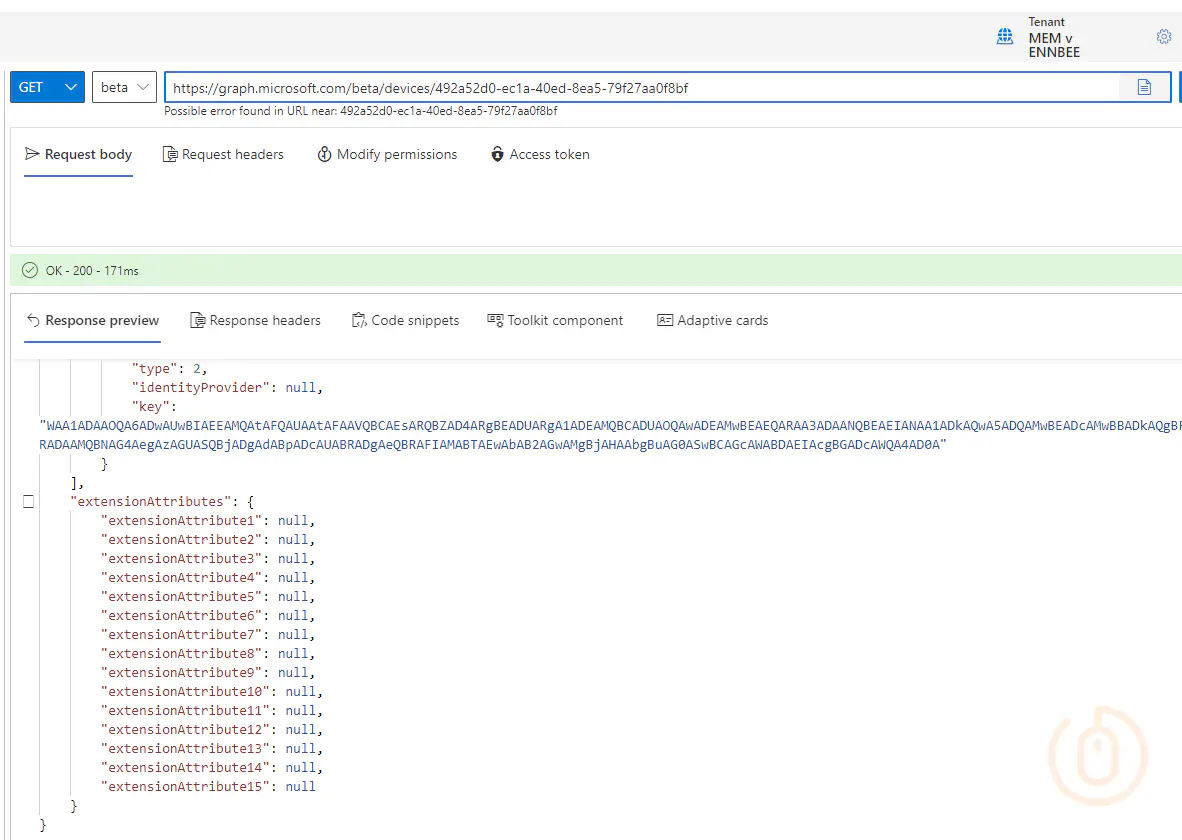Open the Response headers tab
The width and height of the screenshot is (1182, 840).
click(255, 321)
